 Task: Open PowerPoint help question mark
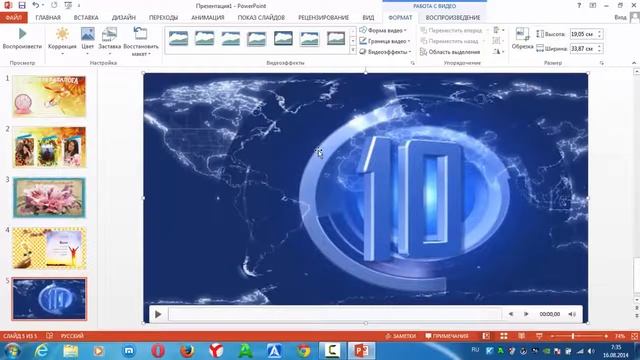point(579,5)
